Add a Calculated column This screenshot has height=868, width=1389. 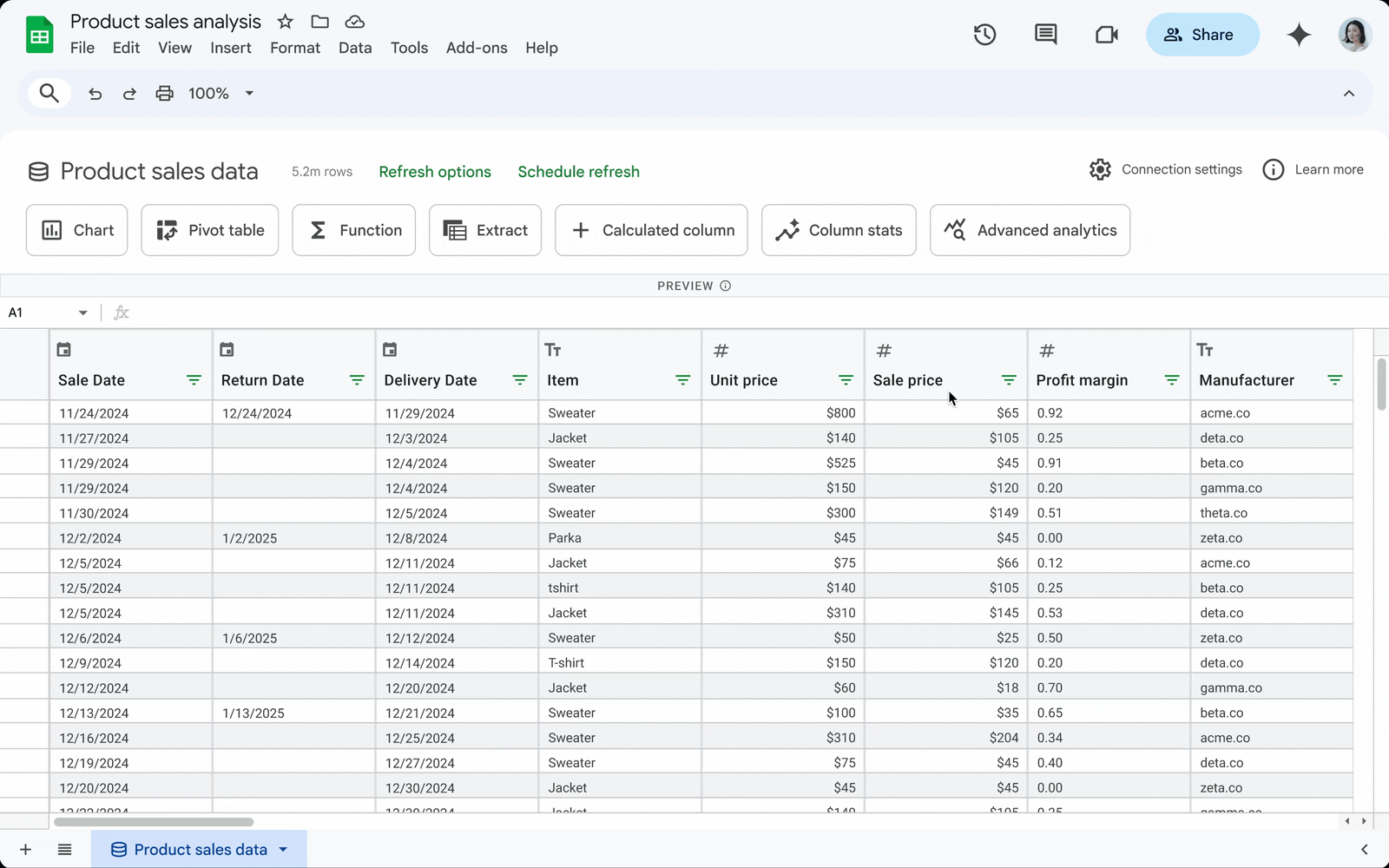[x=651, y=230]
